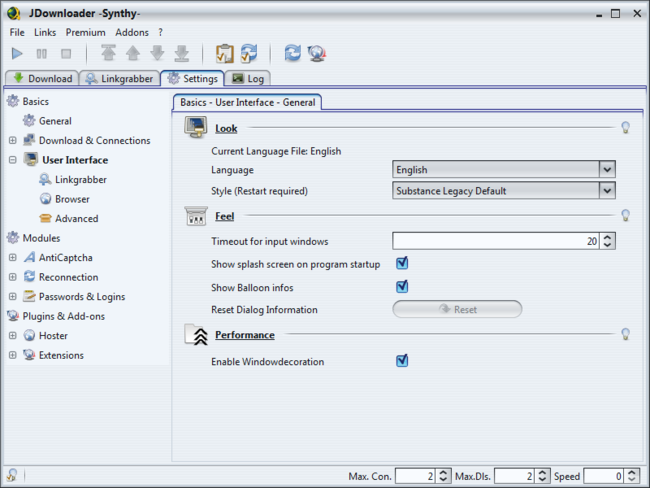
Task: Move selection down one position icon
Action: (x=158, y=53)
